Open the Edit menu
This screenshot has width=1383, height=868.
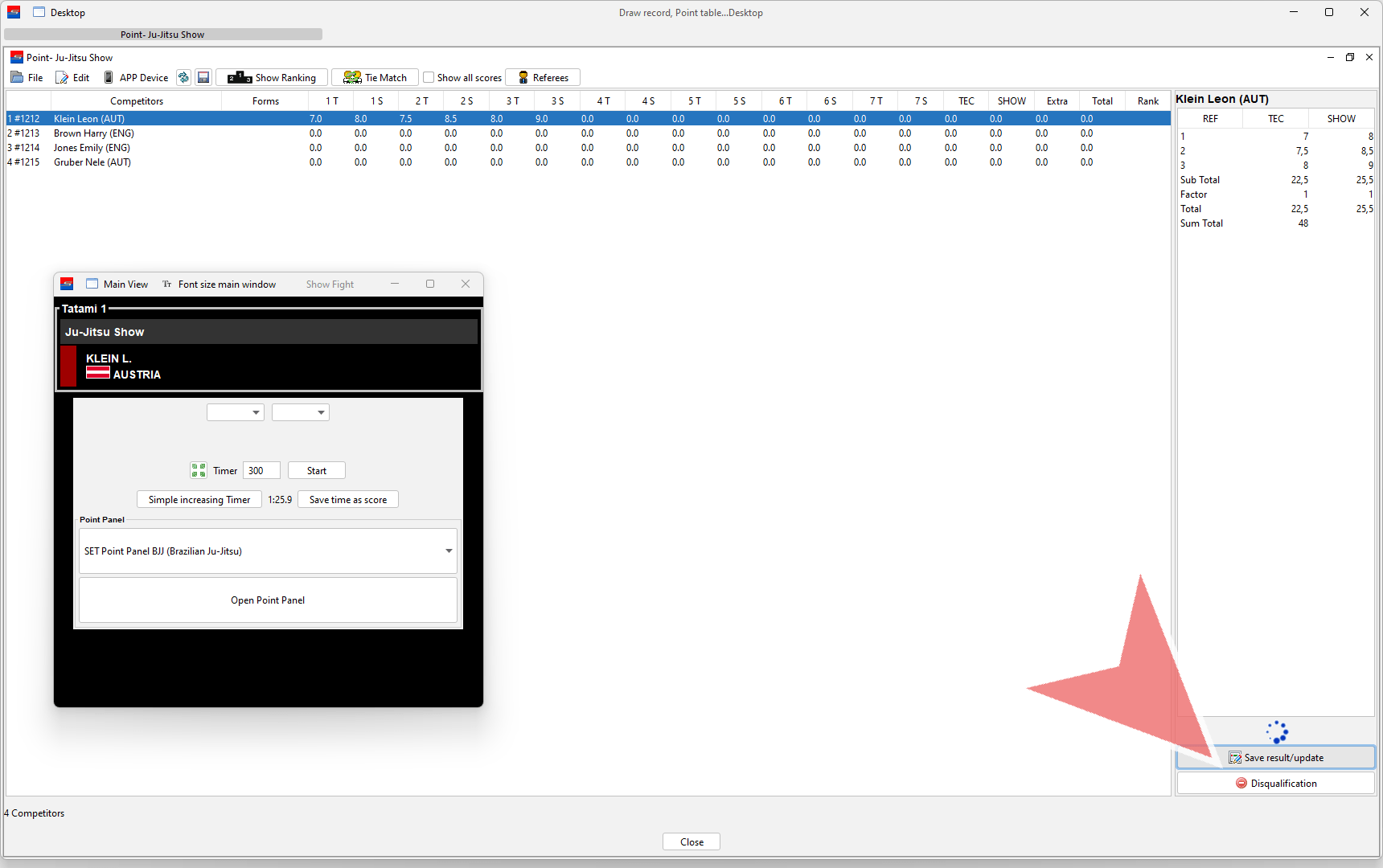click(x=72, y=77)
